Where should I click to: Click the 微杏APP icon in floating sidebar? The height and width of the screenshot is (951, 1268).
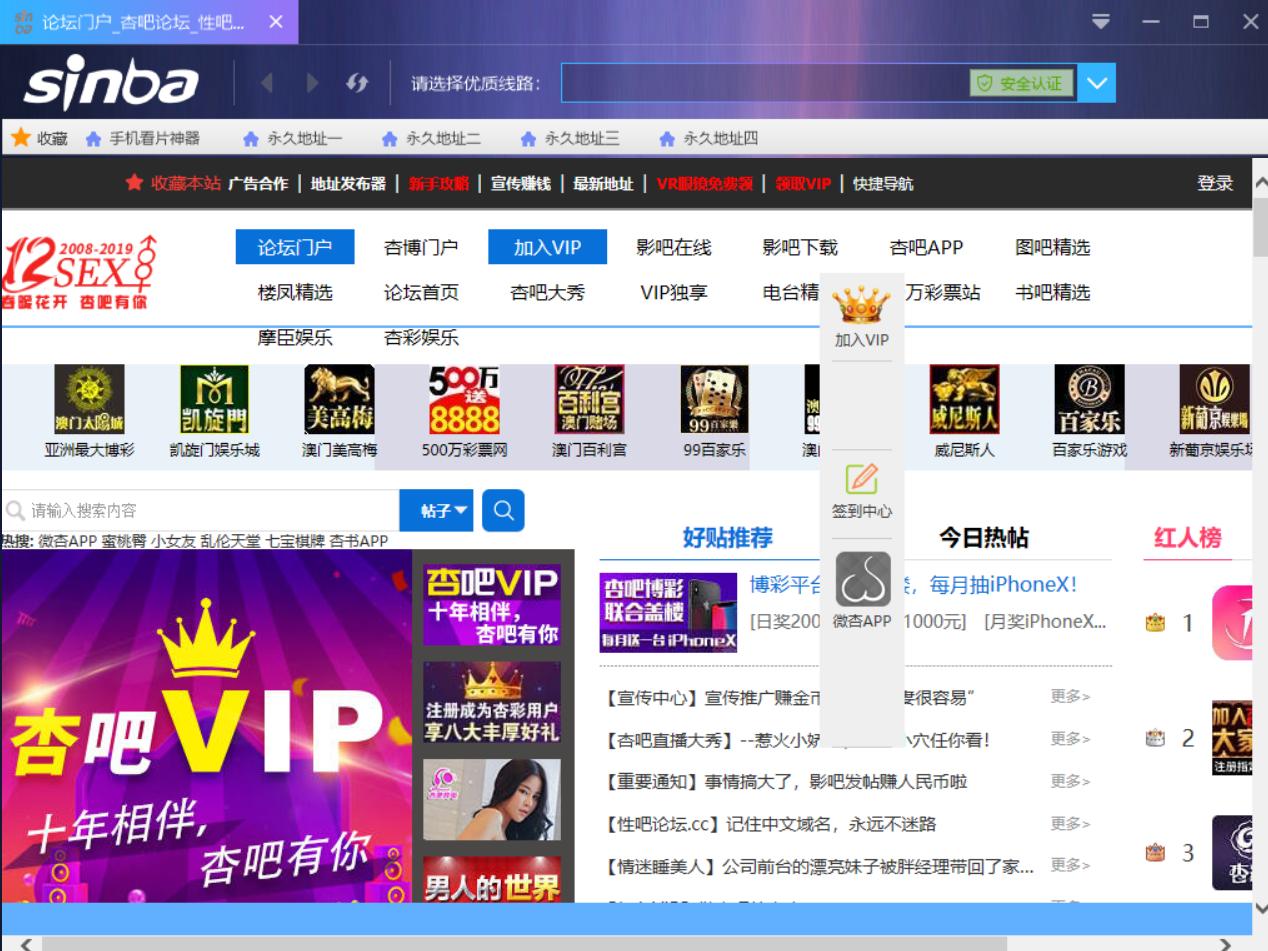pyautogui.click(x=862, y=580)
